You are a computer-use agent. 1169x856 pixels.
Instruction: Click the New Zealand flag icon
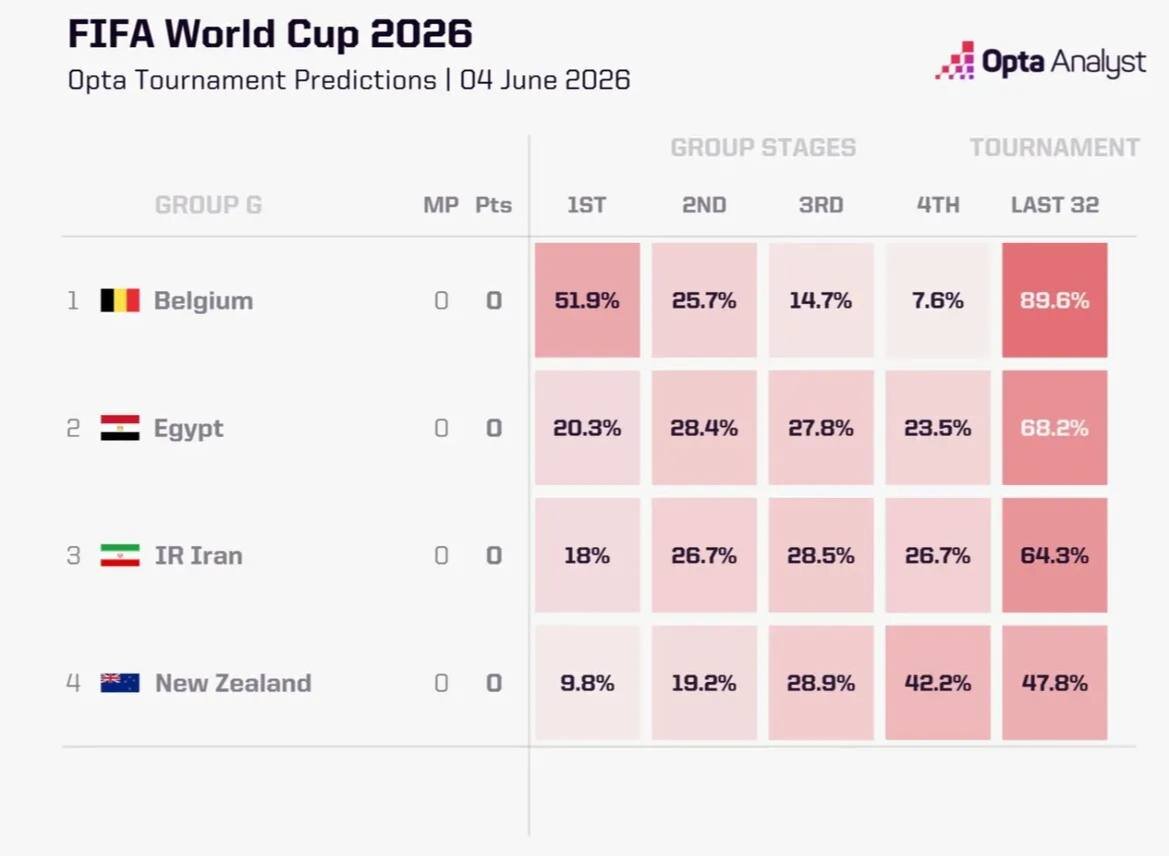coord(120,683)
